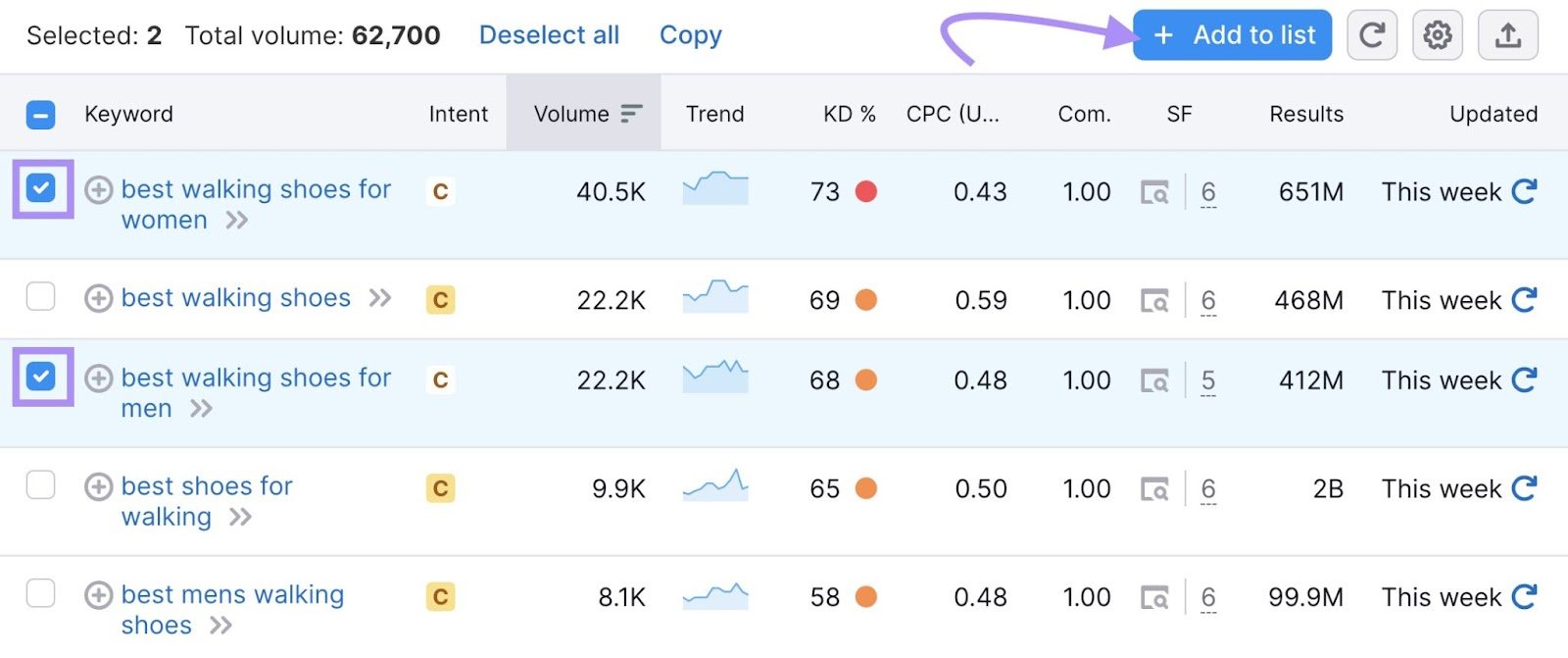Click the Total volume 62,700 text
Screen dimensions: 1568x658
pyautogui.click(x=313, y=35)
